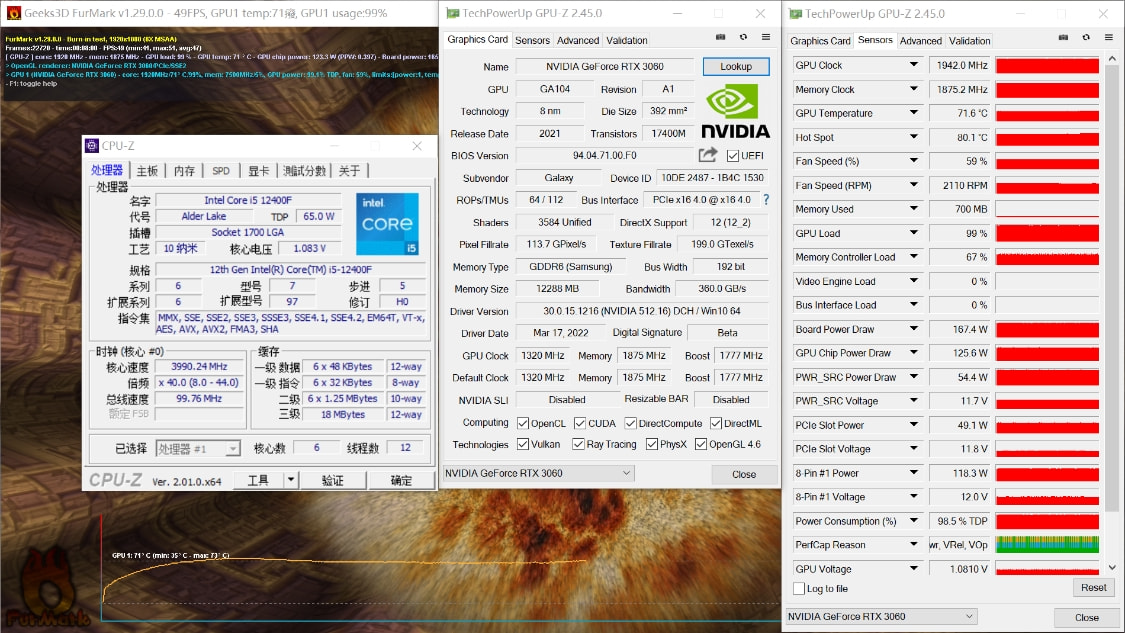Click the question mark beside Bus Interface
The image size is (1125, 633).
(765, 200)
